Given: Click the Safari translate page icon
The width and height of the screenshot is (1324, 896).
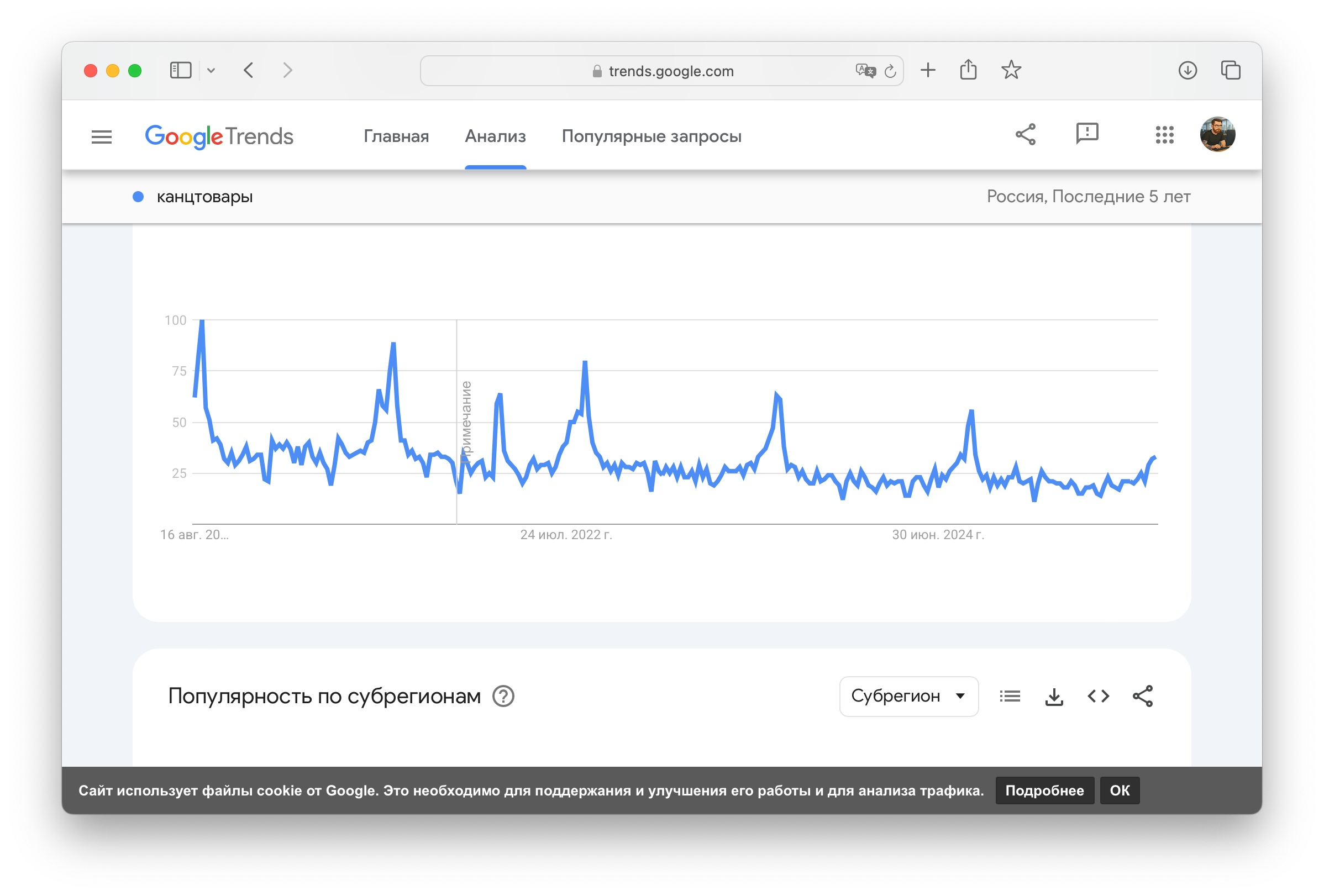Looking at the screenshot, I should click(865, 71).
